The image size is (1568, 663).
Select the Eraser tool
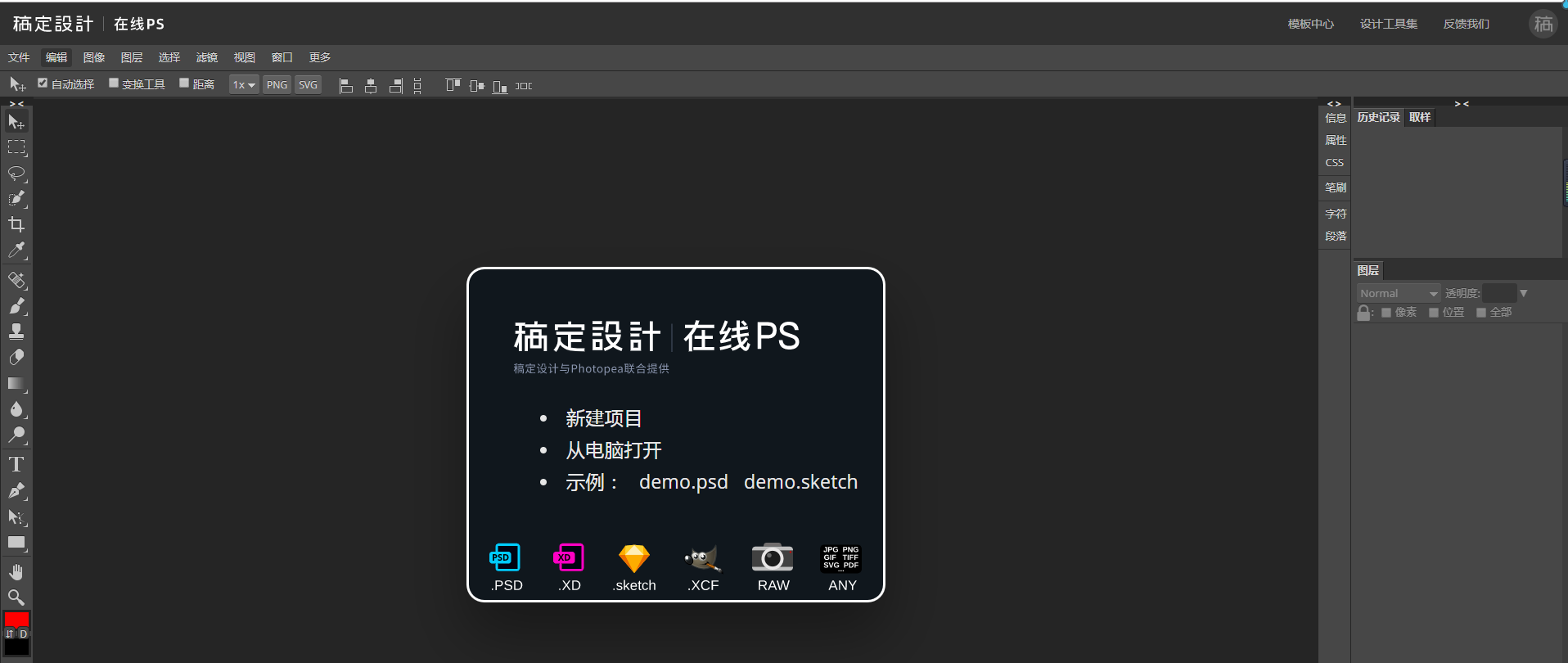click(x=16, y=357)
